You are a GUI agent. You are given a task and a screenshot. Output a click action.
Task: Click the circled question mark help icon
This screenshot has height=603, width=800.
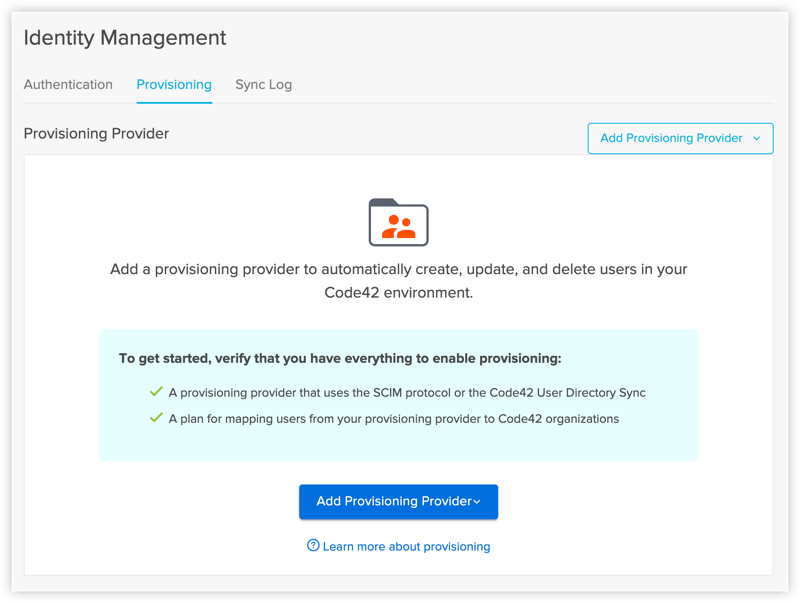(x=313, y=546)
